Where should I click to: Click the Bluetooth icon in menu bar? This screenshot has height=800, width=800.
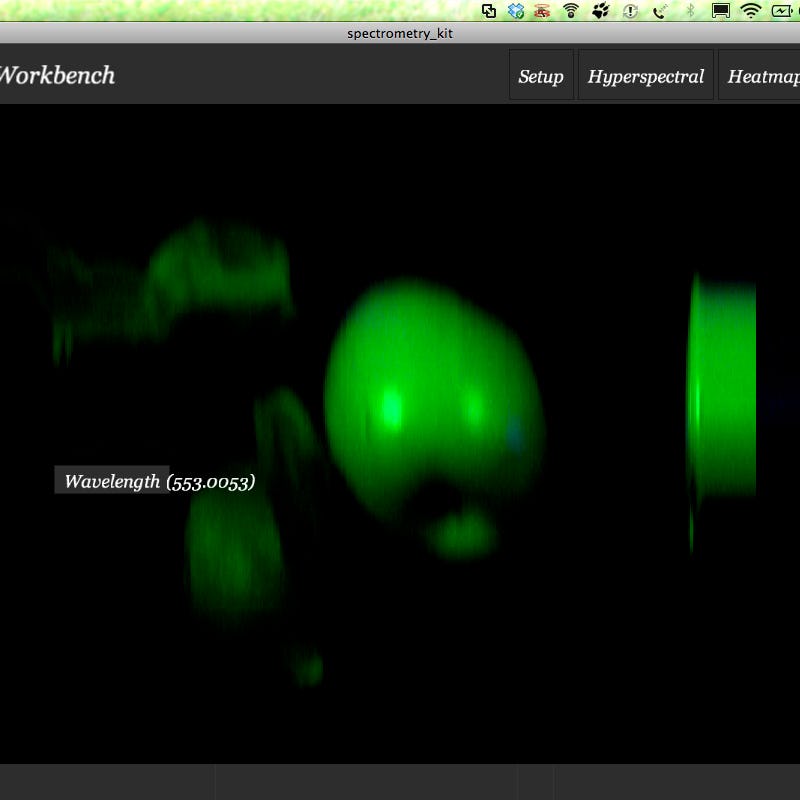click(690, 11)
